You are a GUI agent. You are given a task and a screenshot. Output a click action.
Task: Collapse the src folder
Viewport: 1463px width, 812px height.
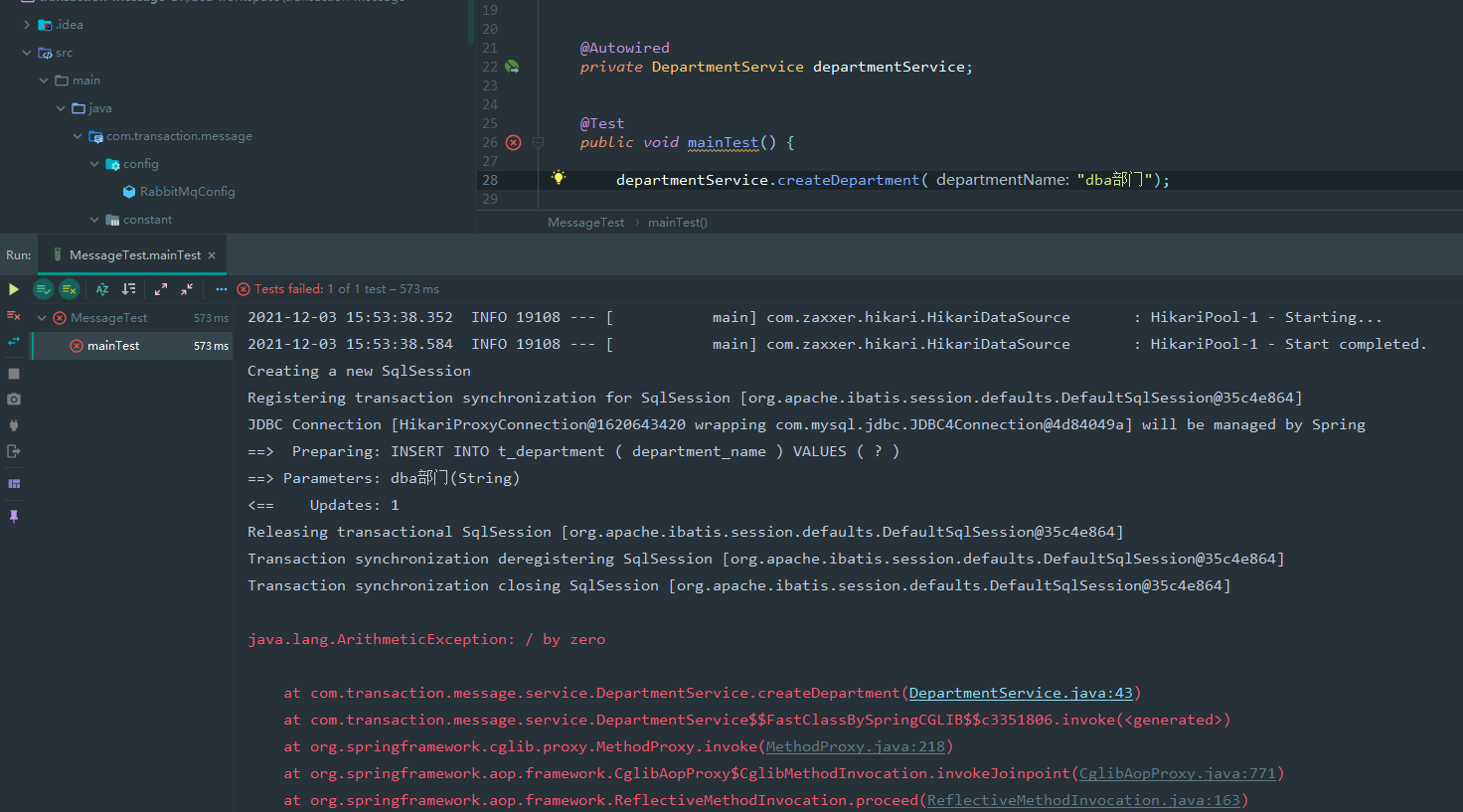27,53
